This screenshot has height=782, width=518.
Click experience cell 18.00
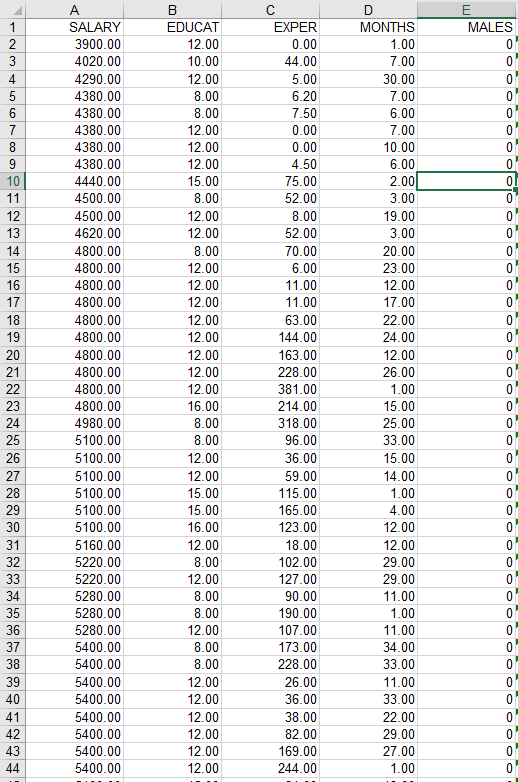click(x=270, y=545)
